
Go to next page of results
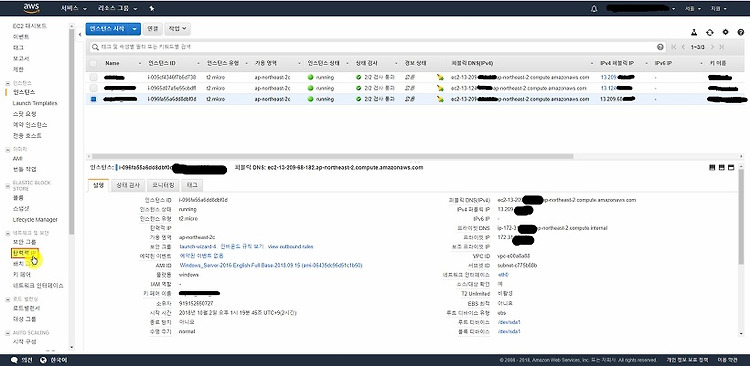(712, 47)
